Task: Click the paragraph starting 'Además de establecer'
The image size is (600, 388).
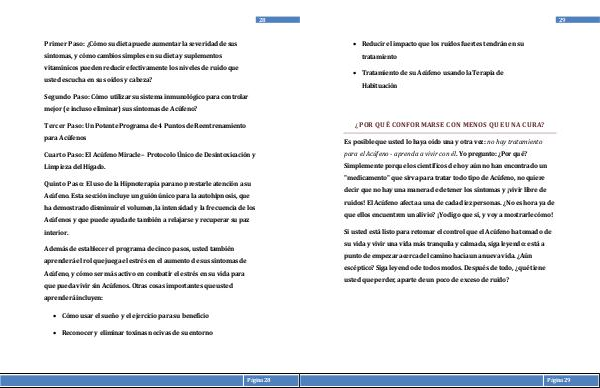Action: click(145, 273)
